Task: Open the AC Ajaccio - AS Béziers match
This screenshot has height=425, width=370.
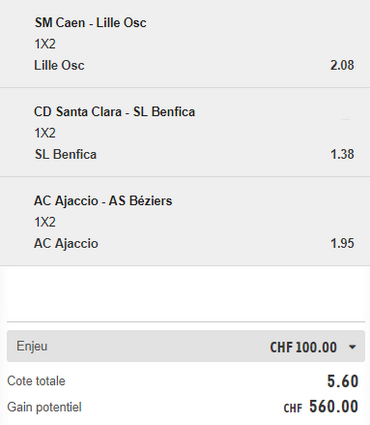Action: click(x=103, y=201)
